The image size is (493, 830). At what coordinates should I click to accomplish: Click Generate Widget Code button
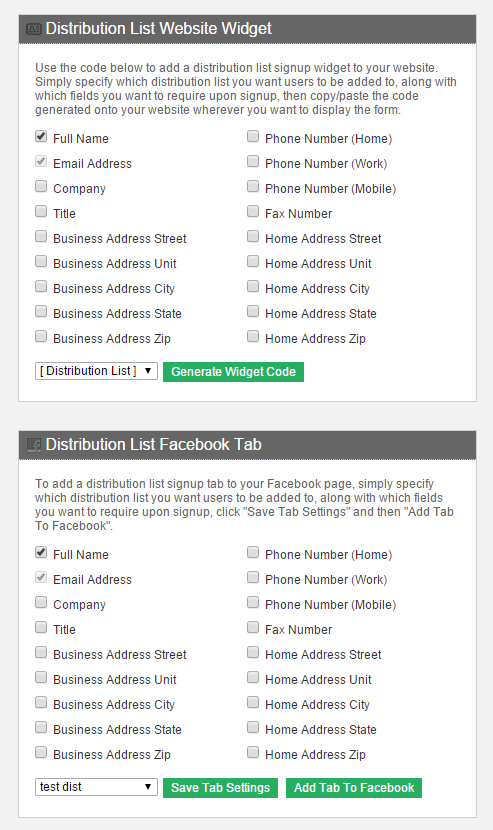tap(234, 372)
